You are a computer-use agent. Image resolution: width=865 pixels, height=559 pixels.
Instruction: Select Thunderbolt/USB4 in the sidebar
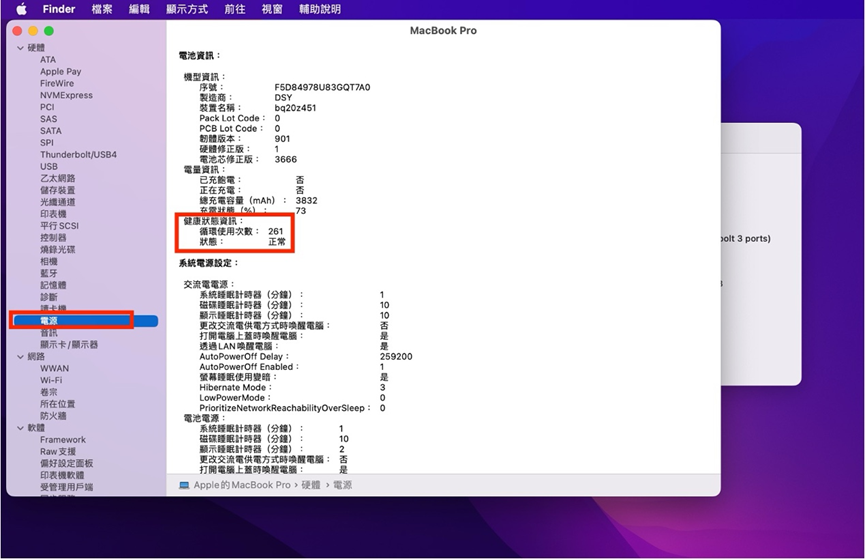(x=78, y=155)
